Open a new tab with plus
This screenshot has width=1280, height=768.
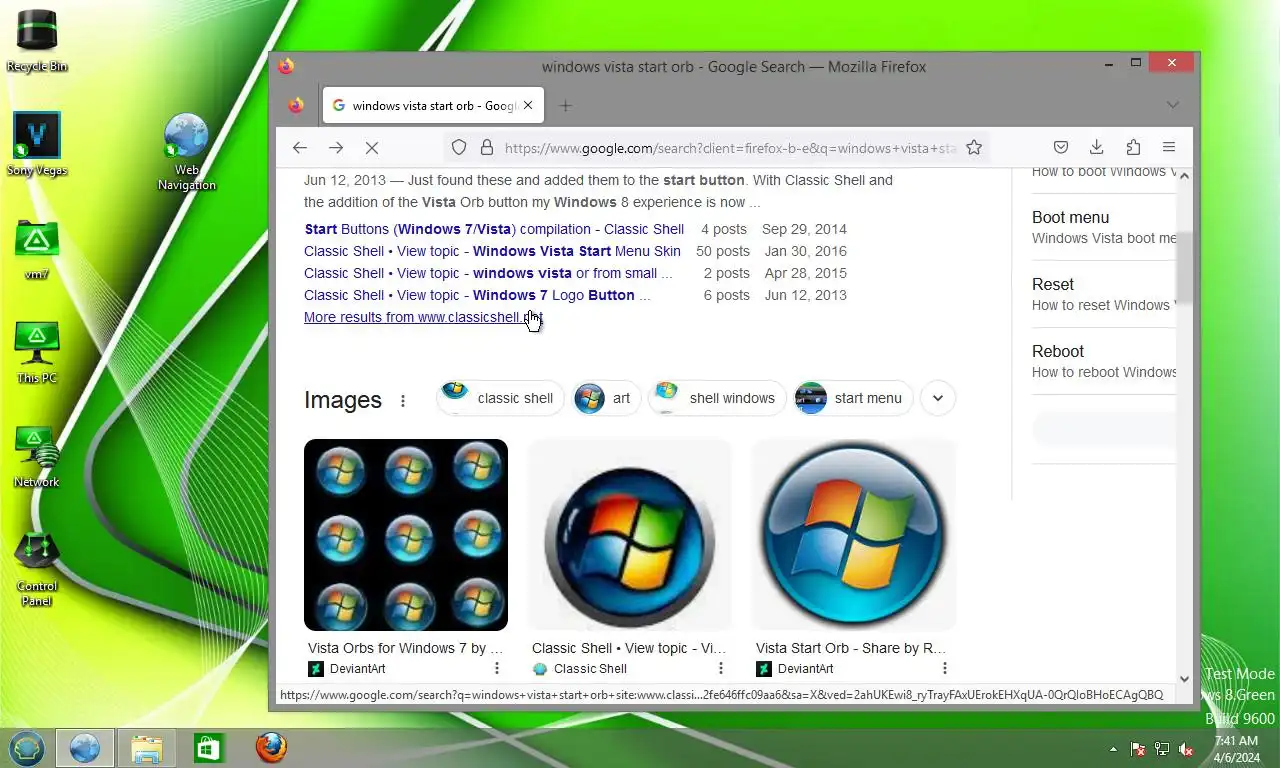pyautogui.click(x=565, y=105)
